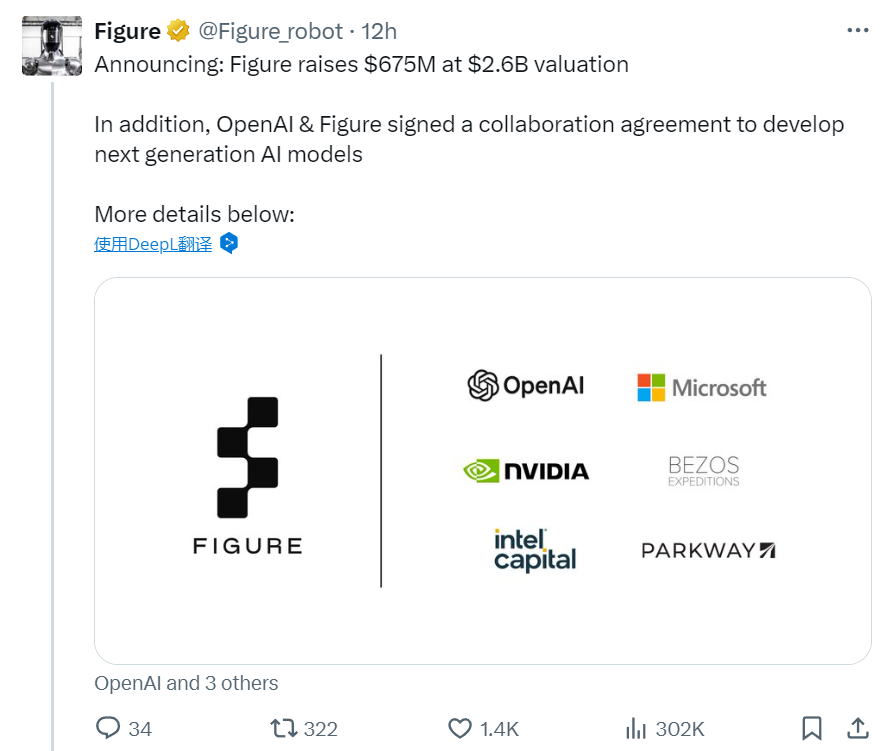
Task: Click the DeepL logo icon
Action: coord(229,243)
